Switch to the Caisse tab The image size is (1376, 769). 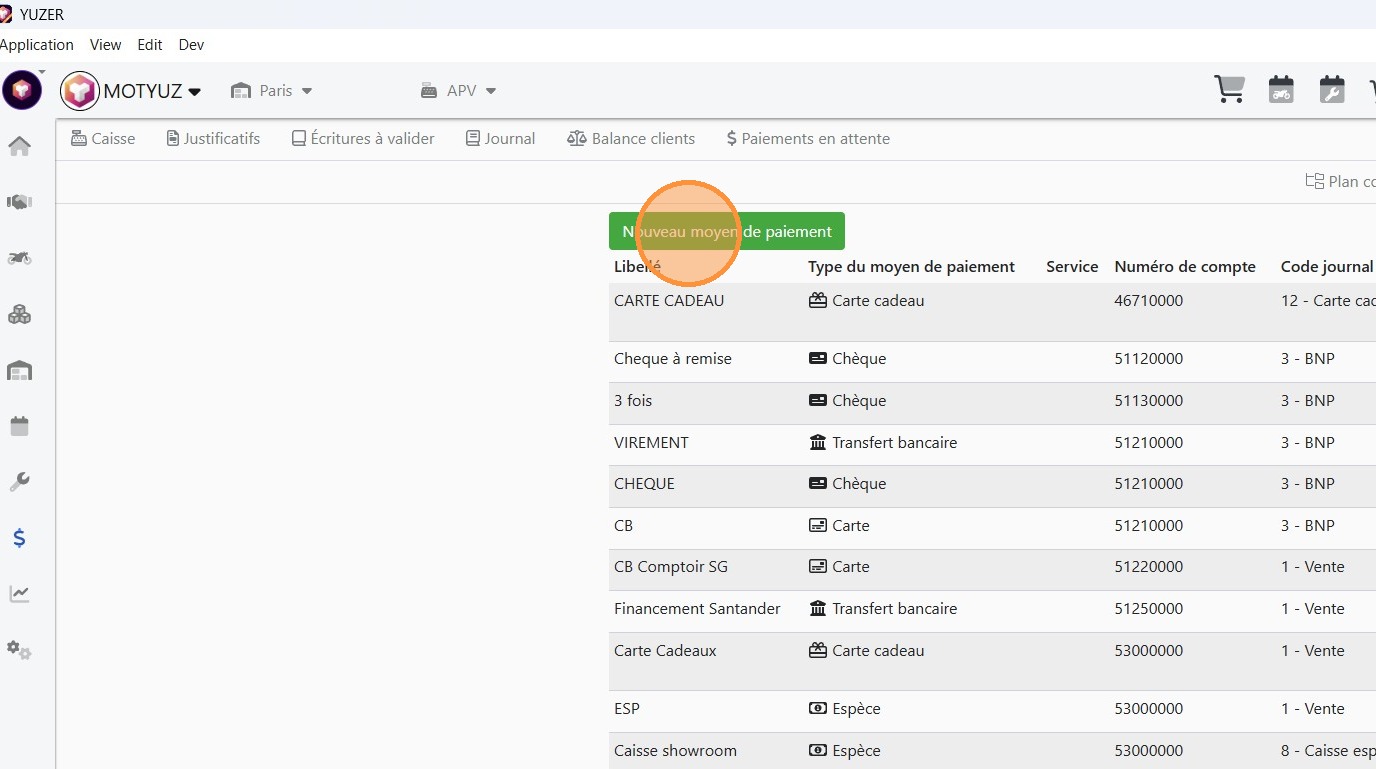coord(103,139)
